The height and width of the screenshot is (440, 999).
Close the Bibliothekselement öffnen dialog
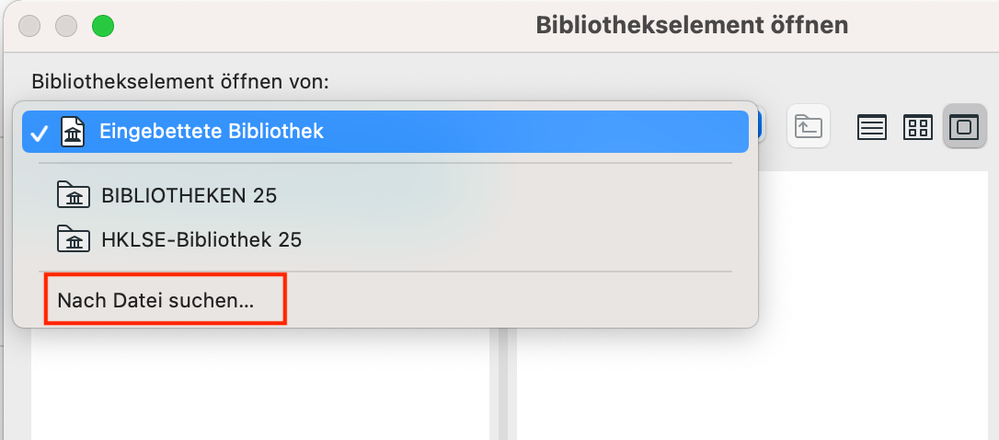pos(31,26)
